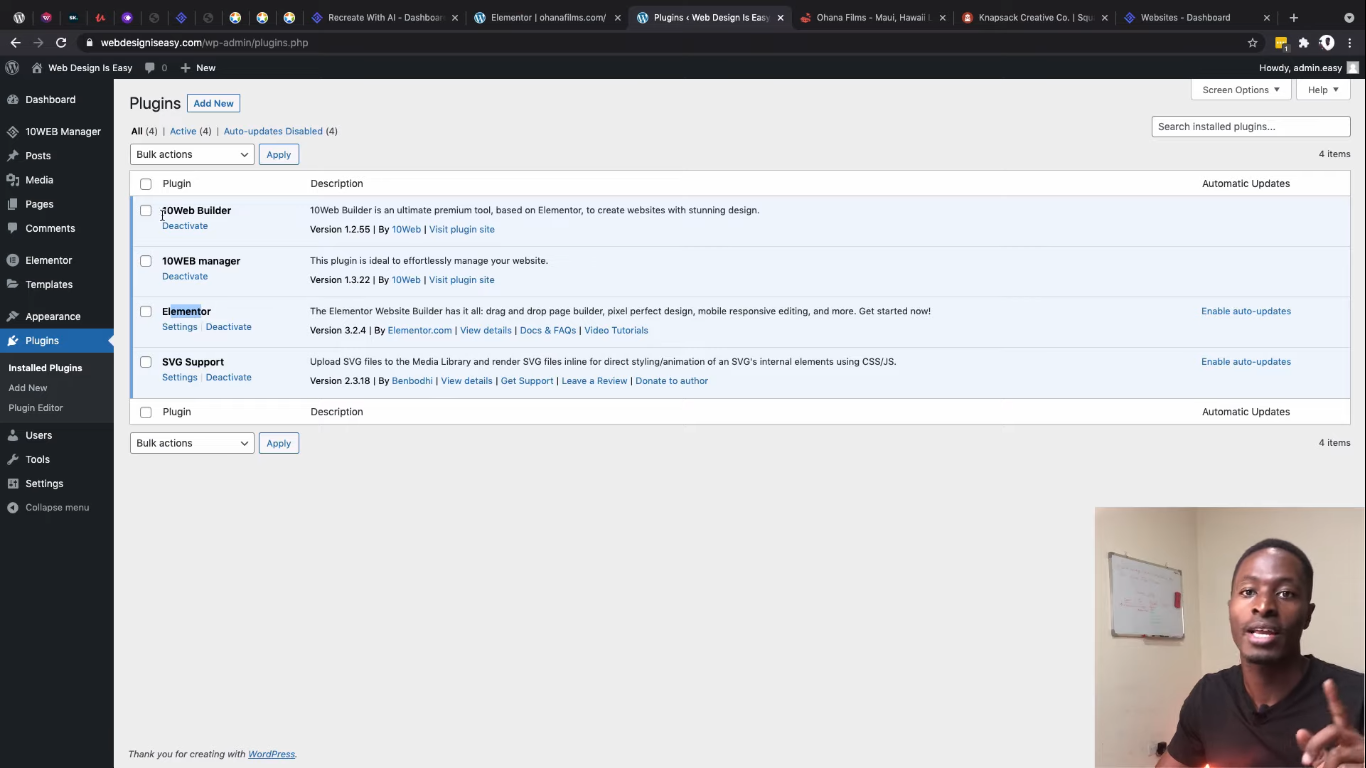Screen dimensions: 1366x768
Task: Click the Users icon in the sidebar
Action: click(12, 435)
